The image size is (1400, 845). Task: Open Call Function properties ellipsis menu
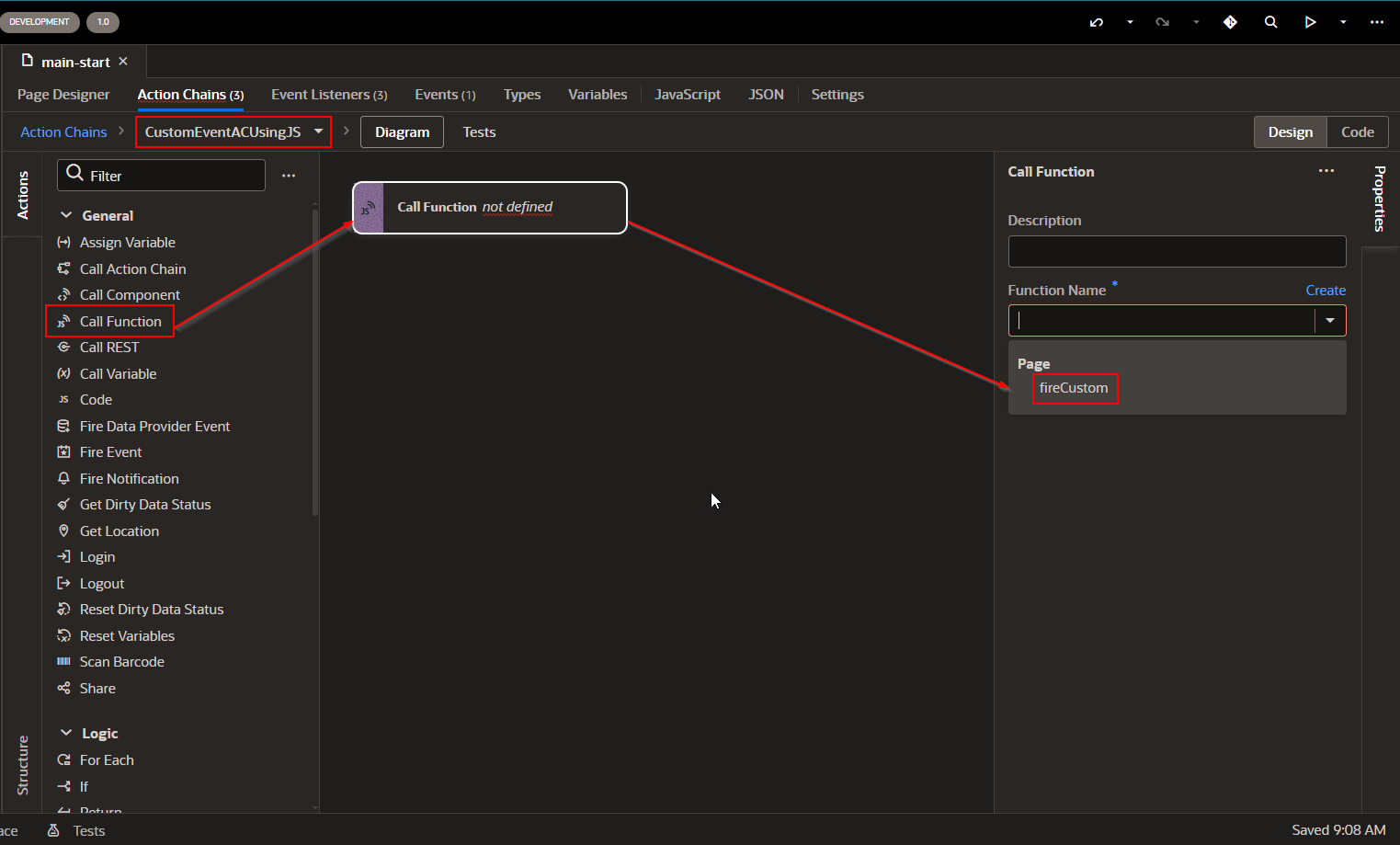(x=1326, y=171)
